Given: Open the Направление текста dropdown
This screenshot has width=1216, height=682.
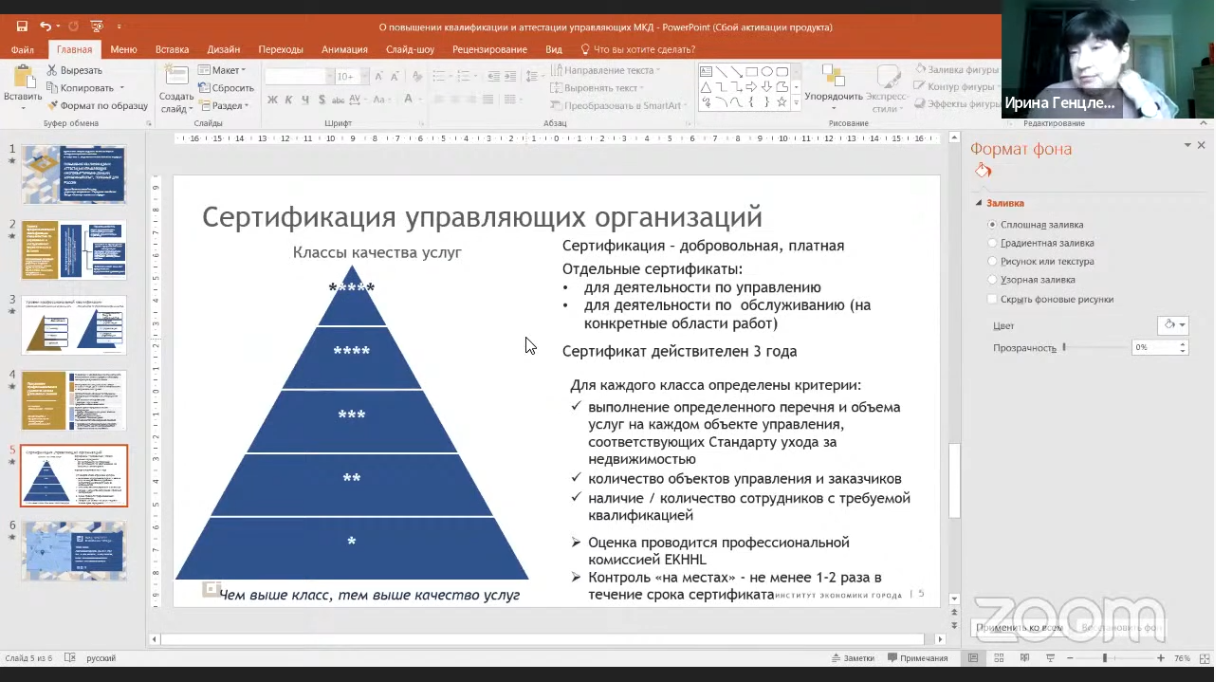Looking at the screenshot, I should coord(606,70).
